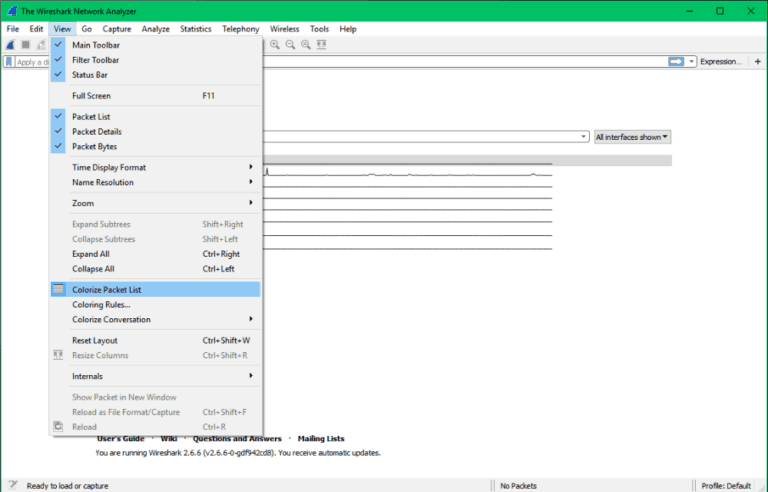
Task: Click the zoom out magnifier icon
Action: click(290, 45)
